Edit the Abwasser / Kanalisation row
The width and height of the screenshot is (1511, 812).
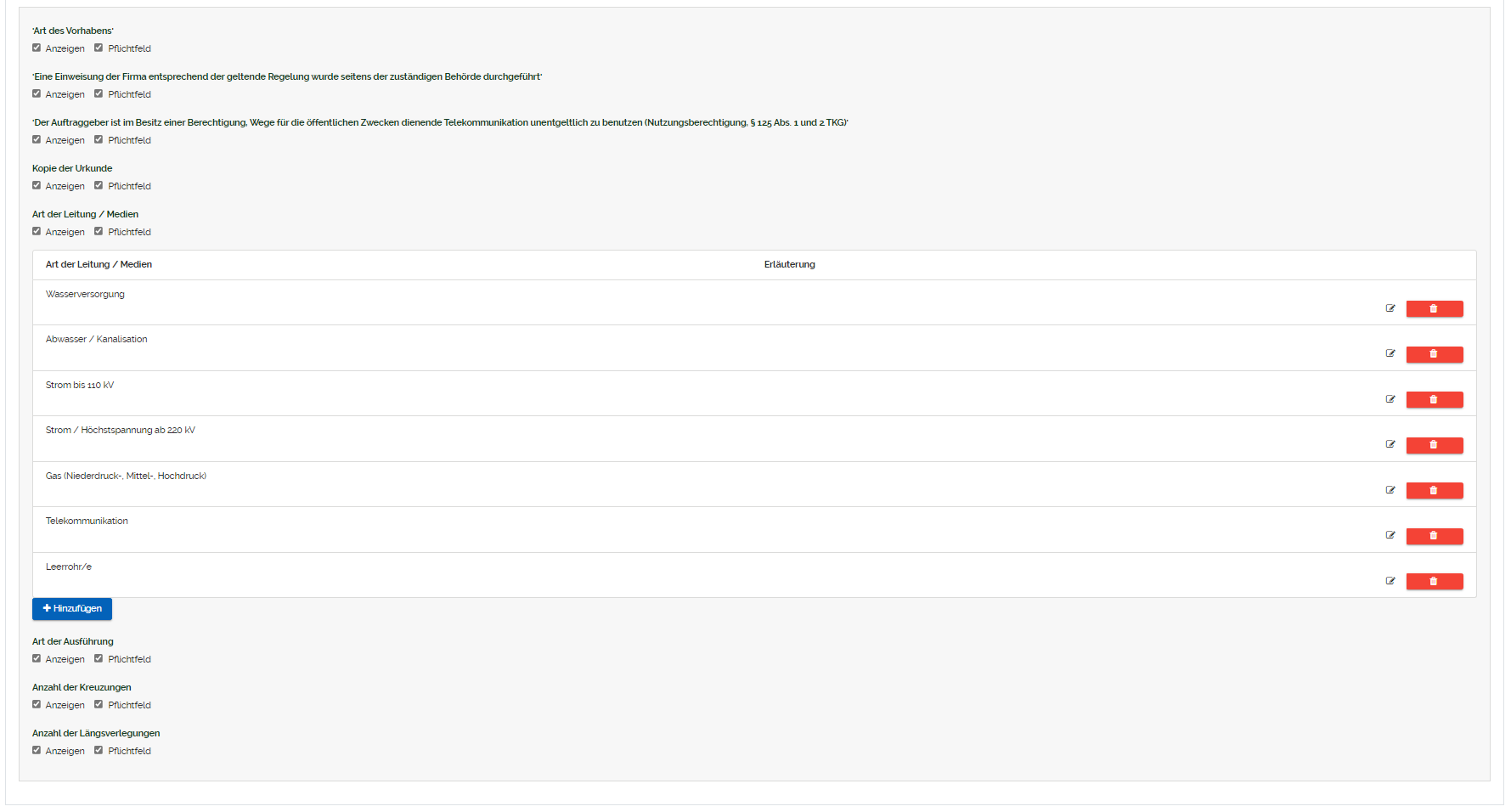click(1390, 353)
